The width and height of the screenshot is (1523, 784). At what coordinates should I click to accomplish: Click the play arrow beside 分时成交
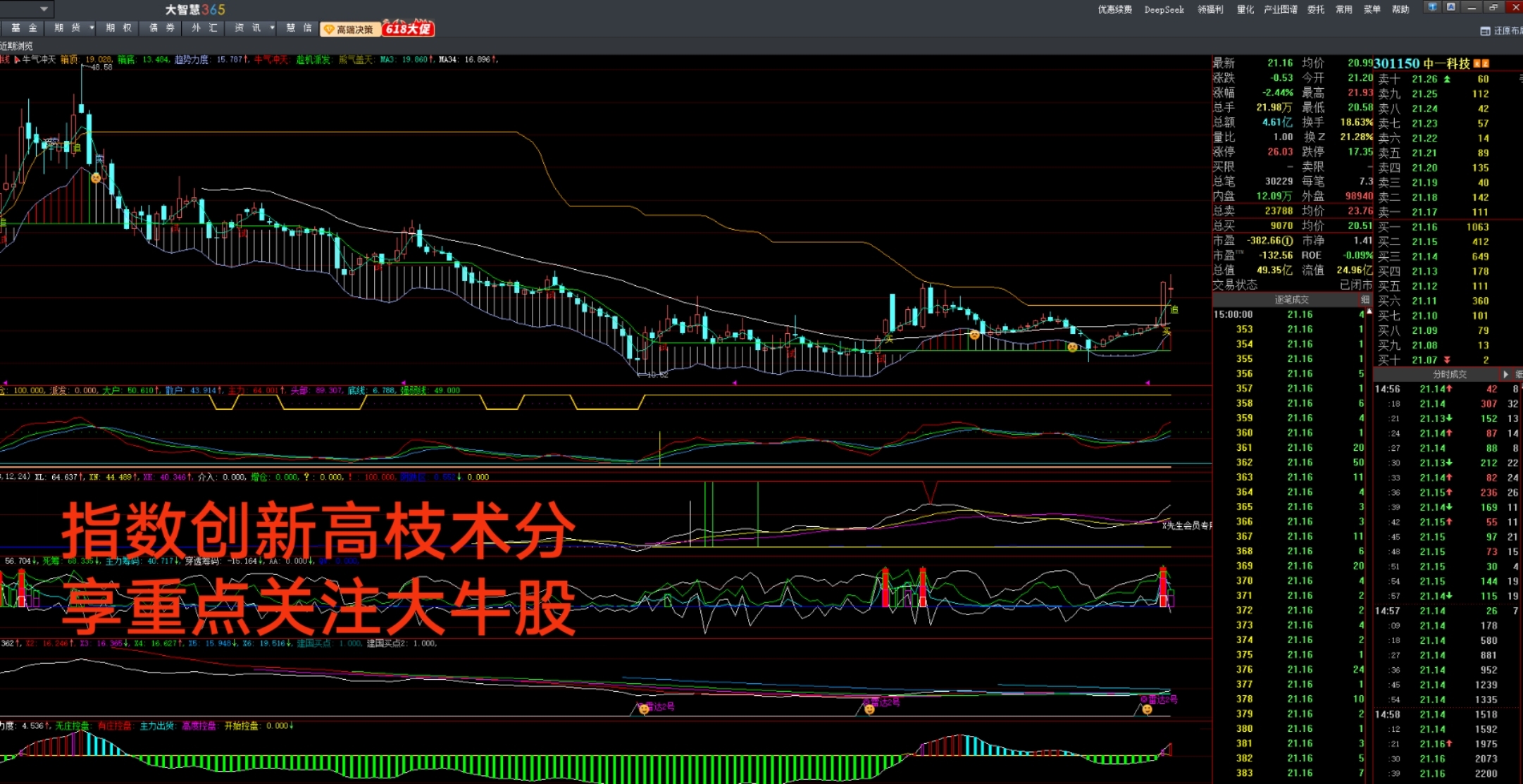(1506, 374)
